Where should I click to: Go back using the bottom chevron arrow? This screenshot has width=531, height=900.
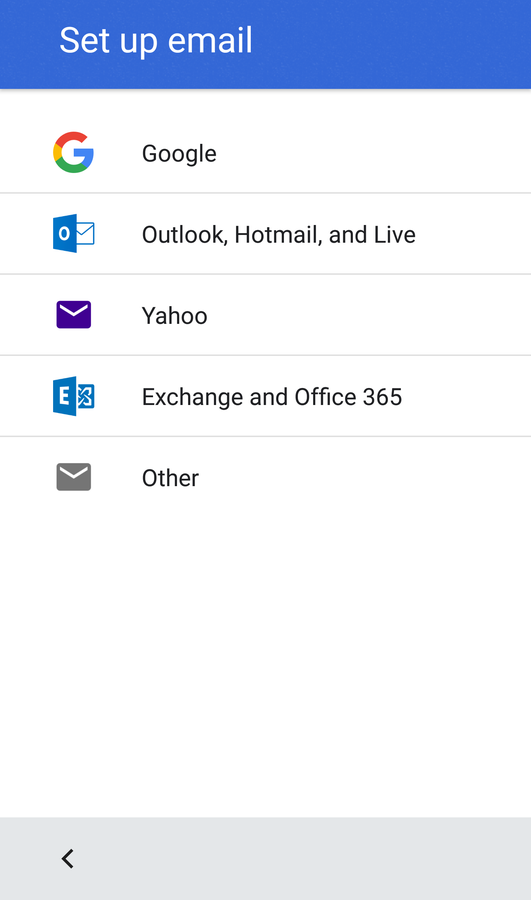68,859
